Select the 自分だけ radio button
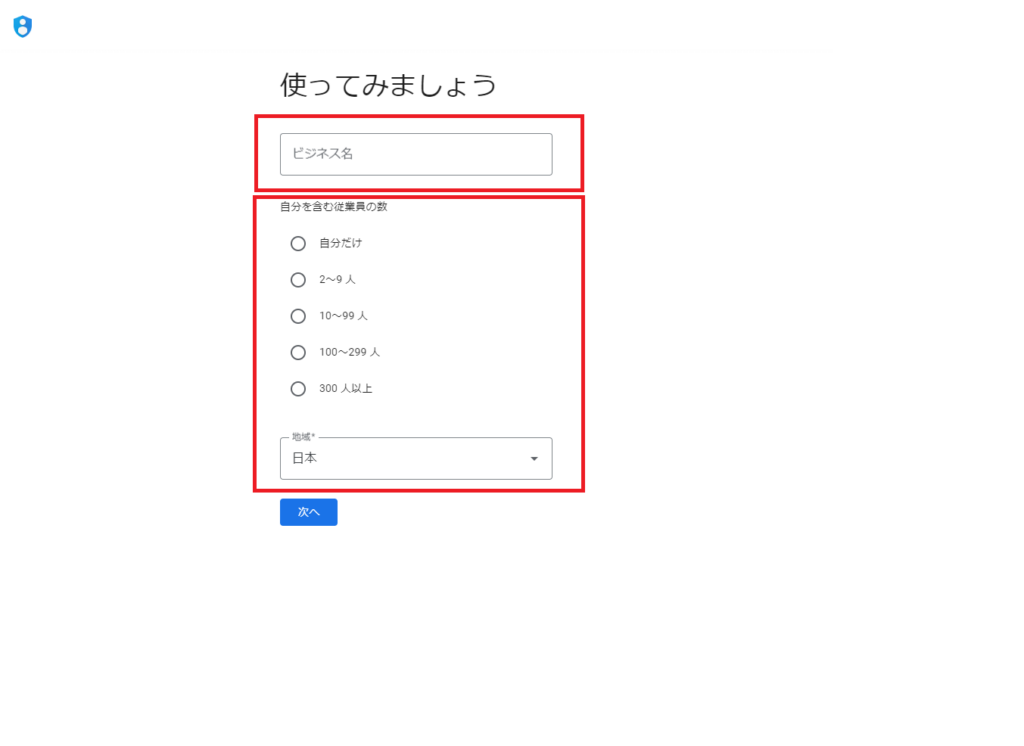The image size is (1024, 746). tap(298, 244)
